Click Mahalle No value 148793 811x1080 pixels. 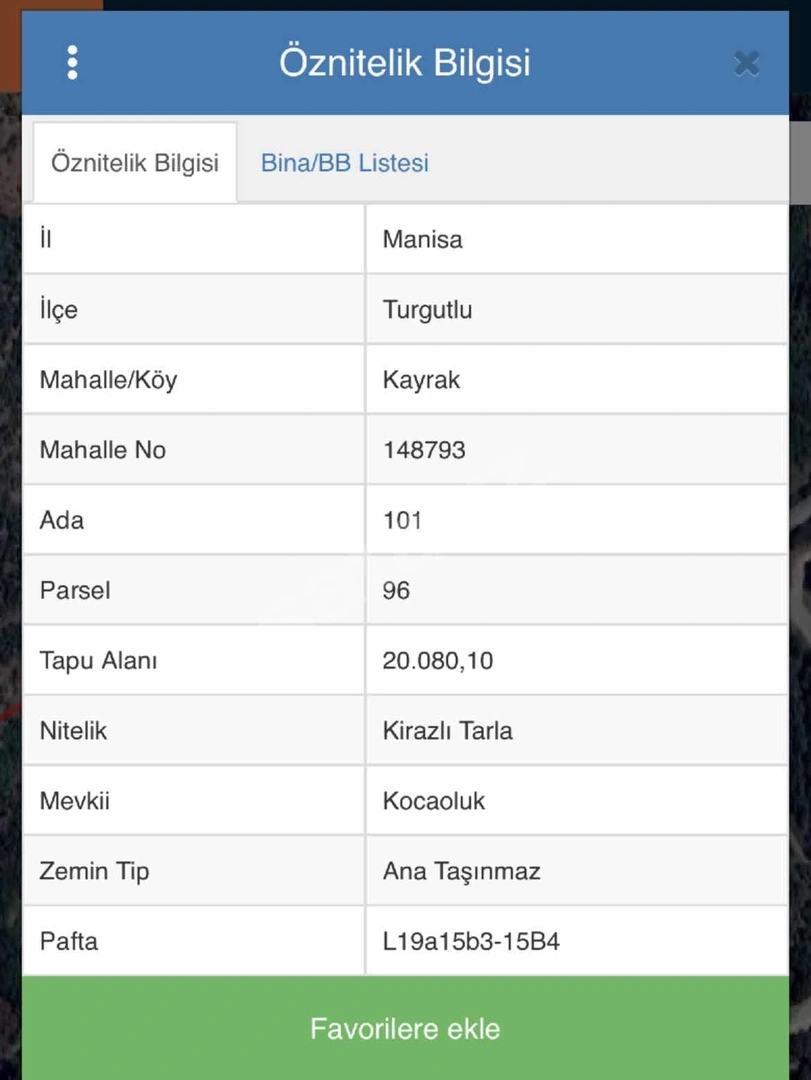pyautogui.click(x=424, y=450)
